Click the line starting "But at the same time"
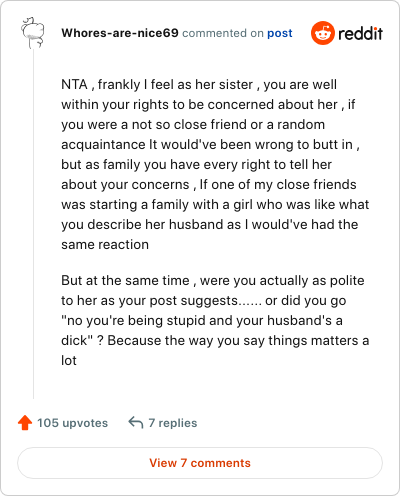The image size is (400, 496). [x=213, y=281]
